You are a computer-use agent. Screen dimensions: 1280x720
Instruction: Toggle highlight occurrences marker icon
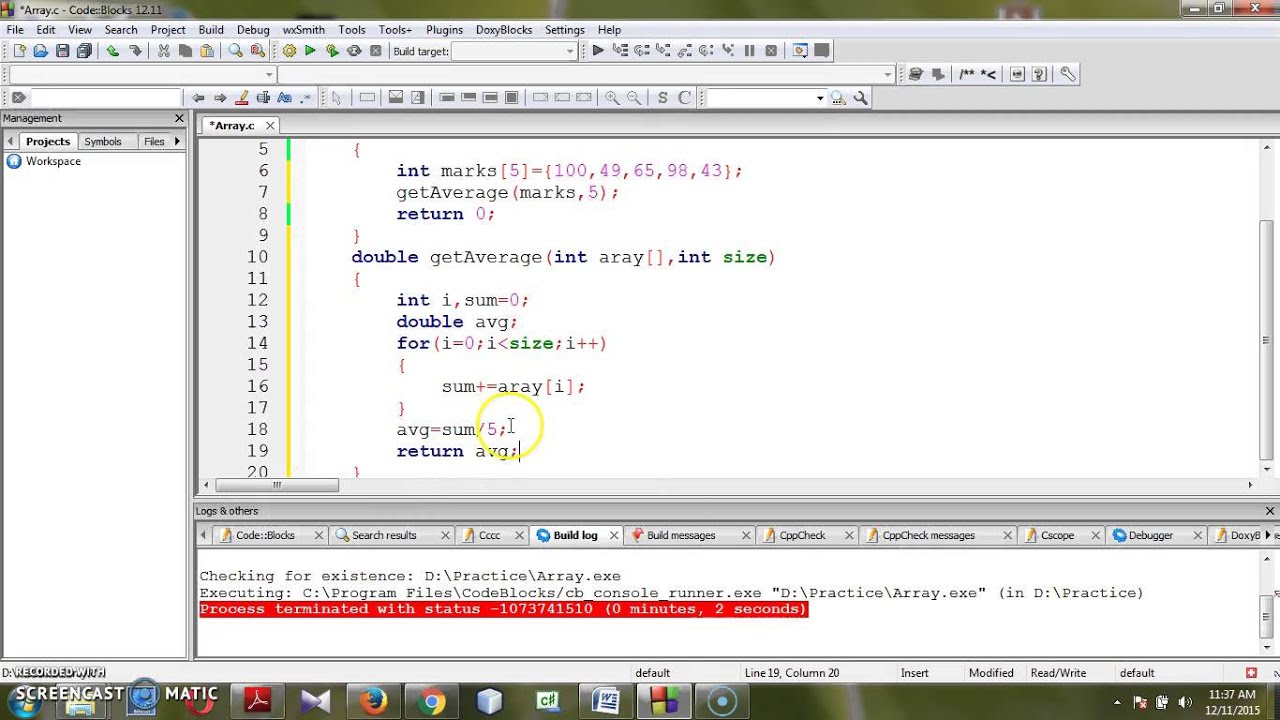pos(241,98)
